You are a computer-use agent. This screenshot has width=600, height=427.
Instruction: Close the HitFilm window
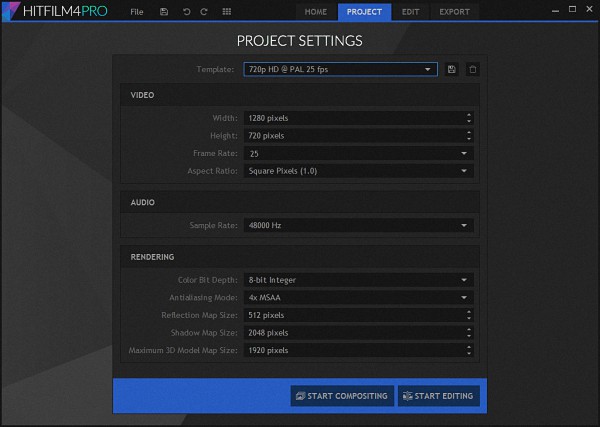[589, 9]
